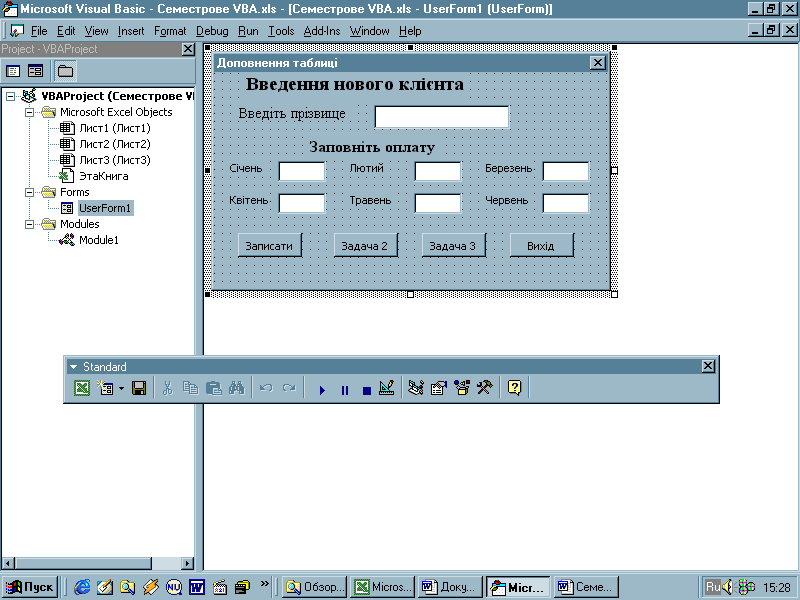Open the Tools menu
The image size is (800, 600).
tap(282, 31)
